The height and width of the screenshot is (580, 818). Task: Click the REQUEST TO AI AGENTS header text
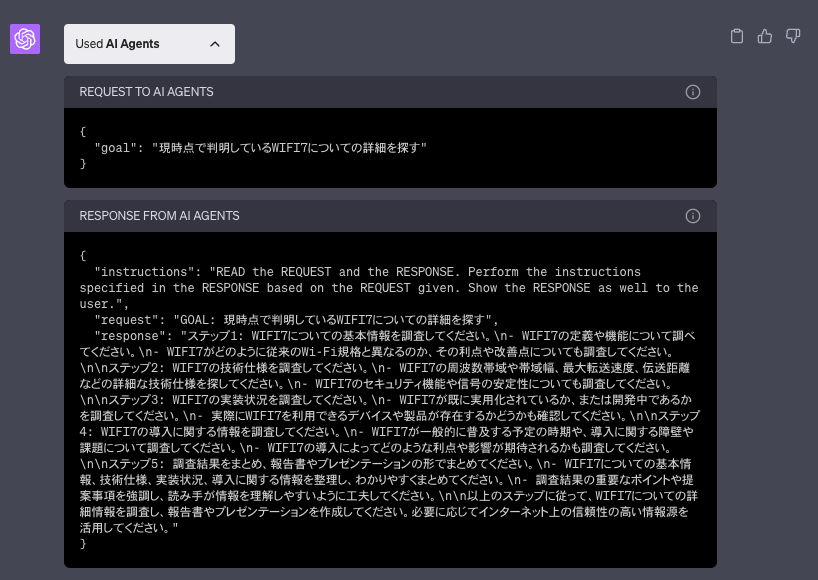click(146, 92)
